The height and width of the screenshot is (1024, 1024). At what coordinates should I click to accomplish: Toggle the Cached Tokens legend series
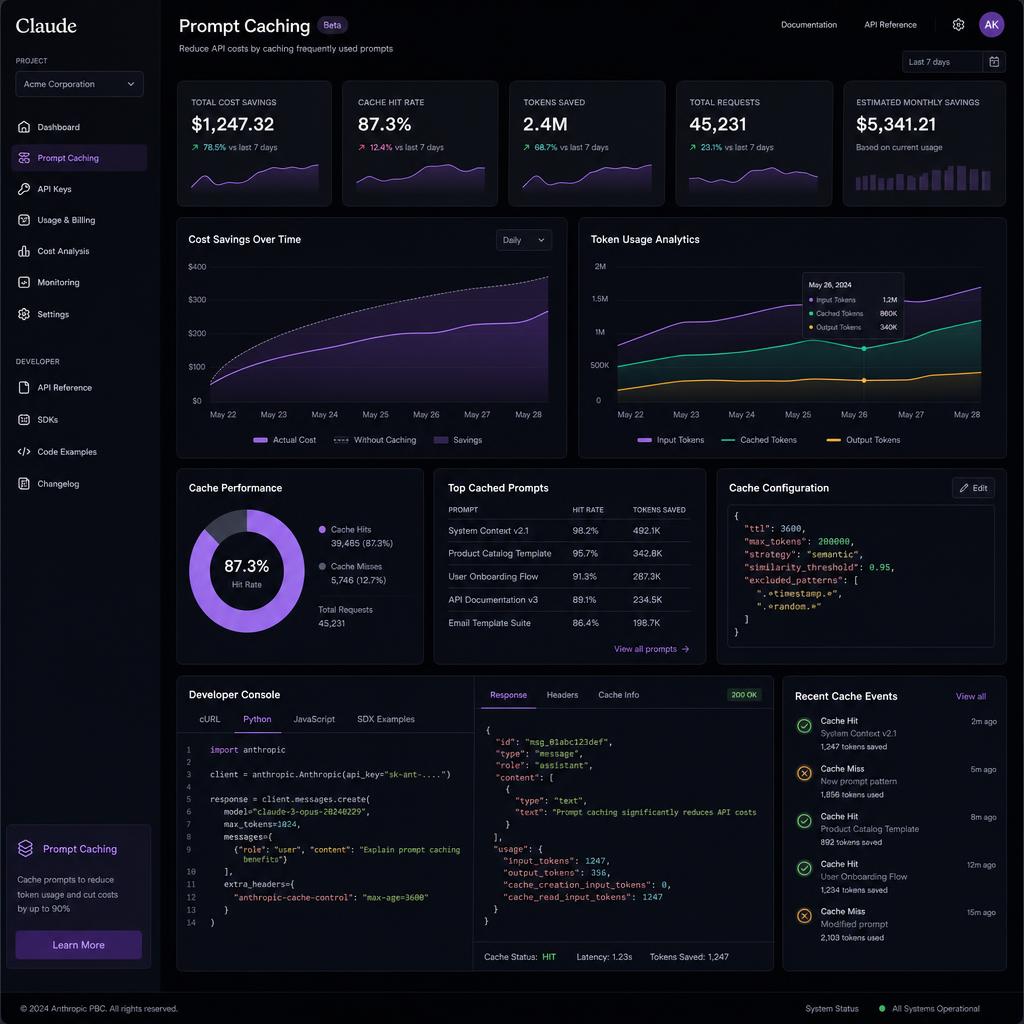point(759,440)
